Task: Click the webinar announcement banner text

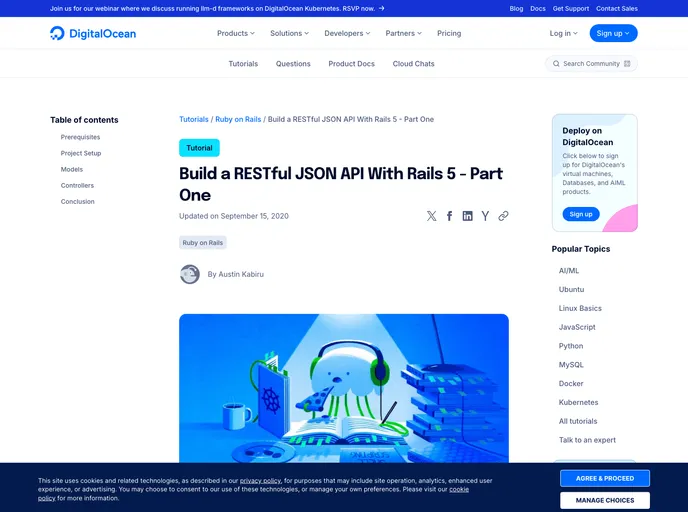Action: (x=212, y=8)
